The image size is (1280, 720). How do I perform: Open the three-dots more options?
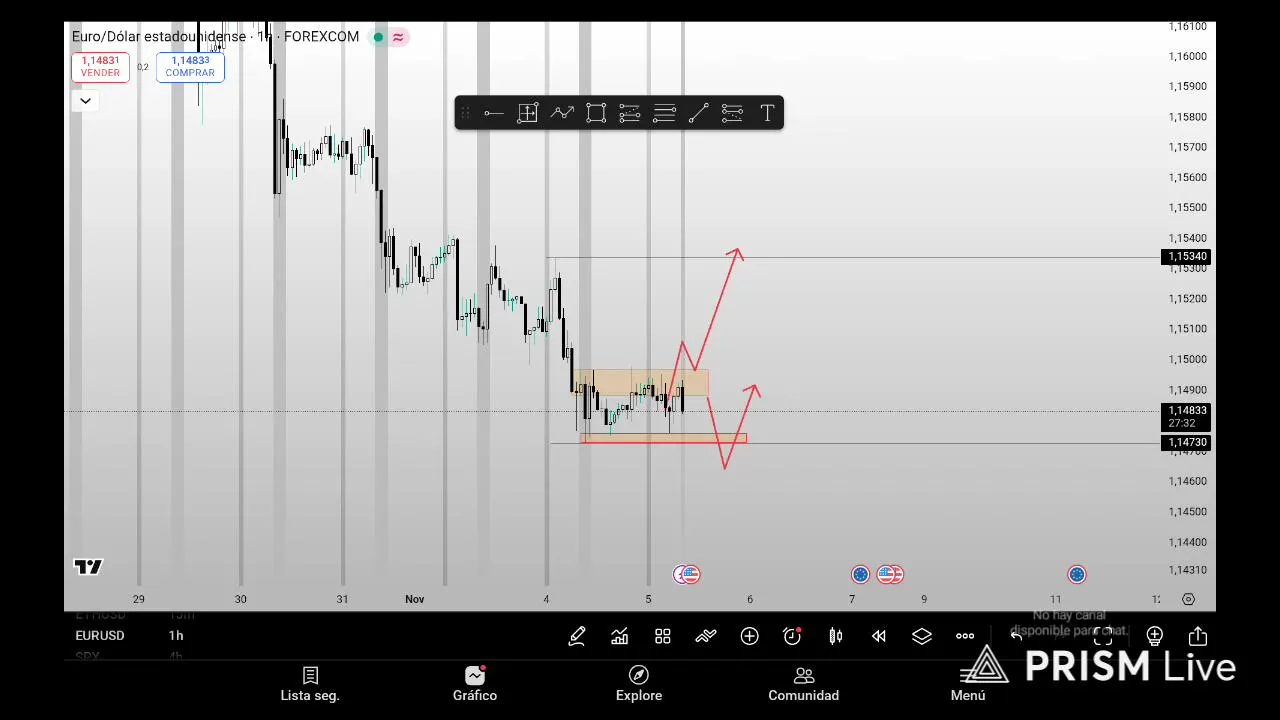(x=965, y=636)
